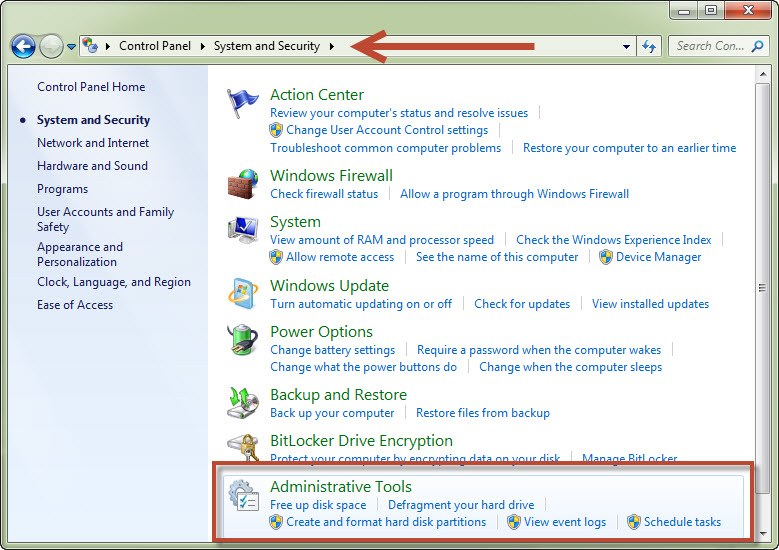The image size is (779, 550).
Task: Click the Control Panel icon in address bar
Action: coord(90,46)
